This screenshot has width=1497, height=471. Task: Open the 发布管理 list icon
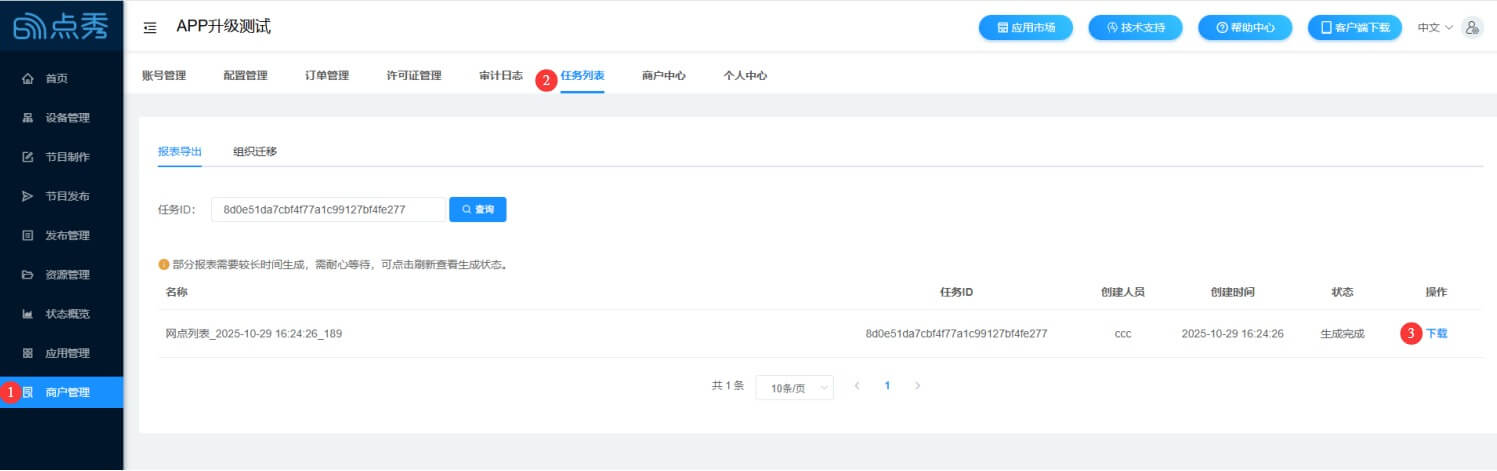pyautogui.click(x=28, y=236)
